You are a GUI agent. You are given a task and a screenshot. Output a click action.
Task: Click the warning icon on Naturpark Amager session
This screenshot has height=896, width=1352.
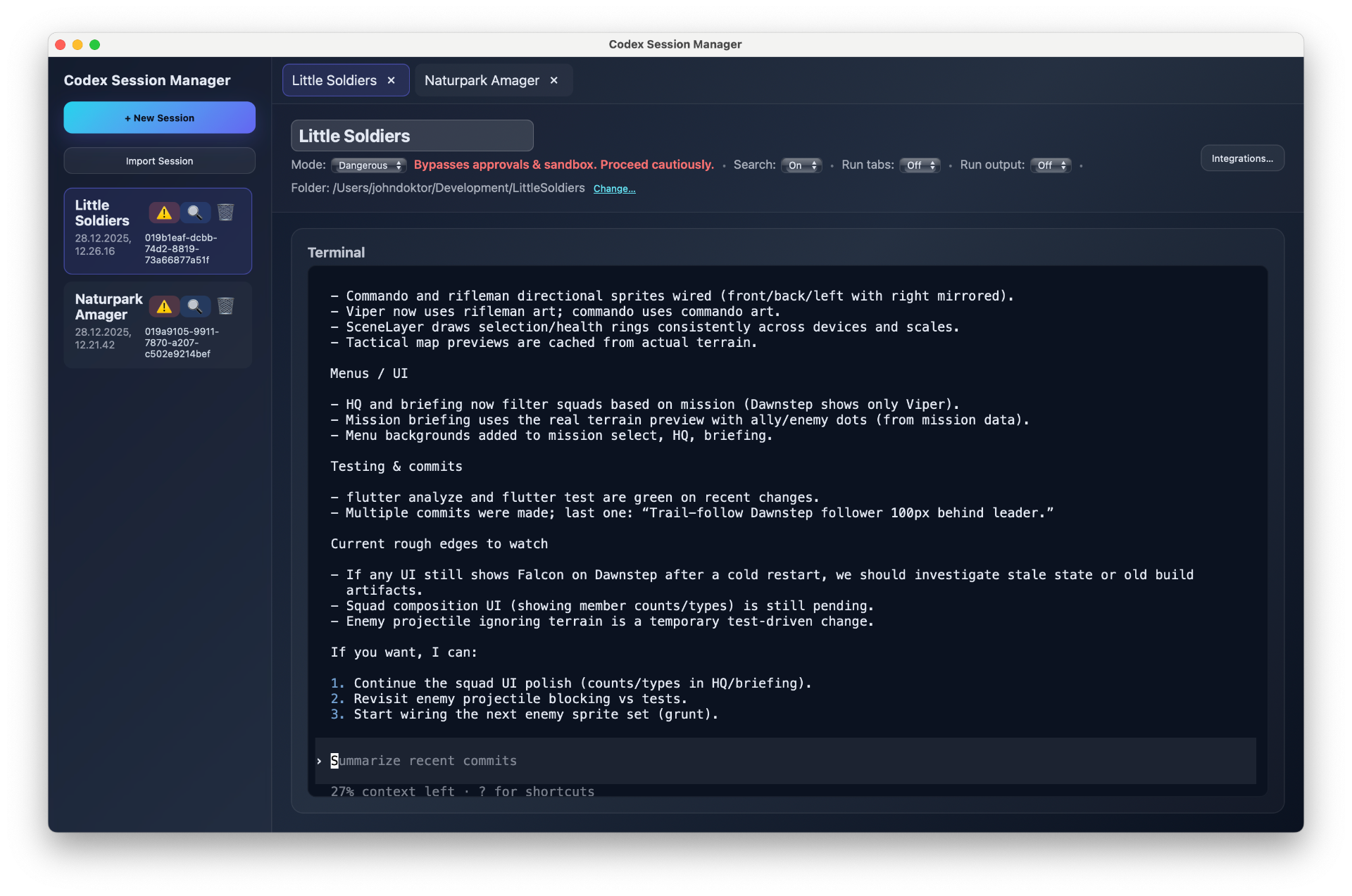pyautogui.click(x=164, y=306)
